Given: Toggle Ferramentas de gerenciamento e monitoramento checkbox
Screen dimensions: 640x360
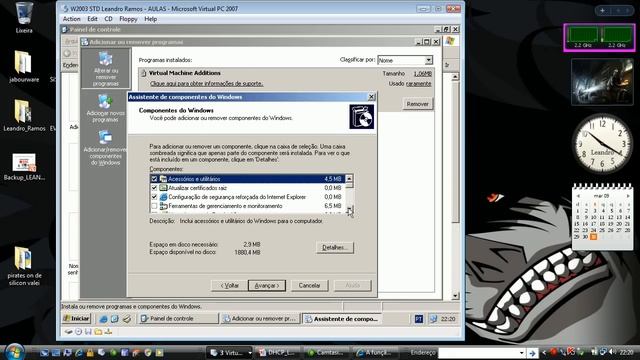Looking at the screenshot, I should click(154, 206).
